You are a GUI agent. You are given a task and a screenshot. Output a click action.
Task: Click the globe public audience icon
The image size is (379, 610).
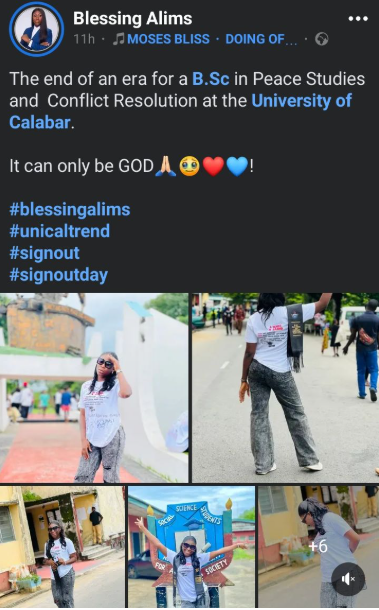321,39
